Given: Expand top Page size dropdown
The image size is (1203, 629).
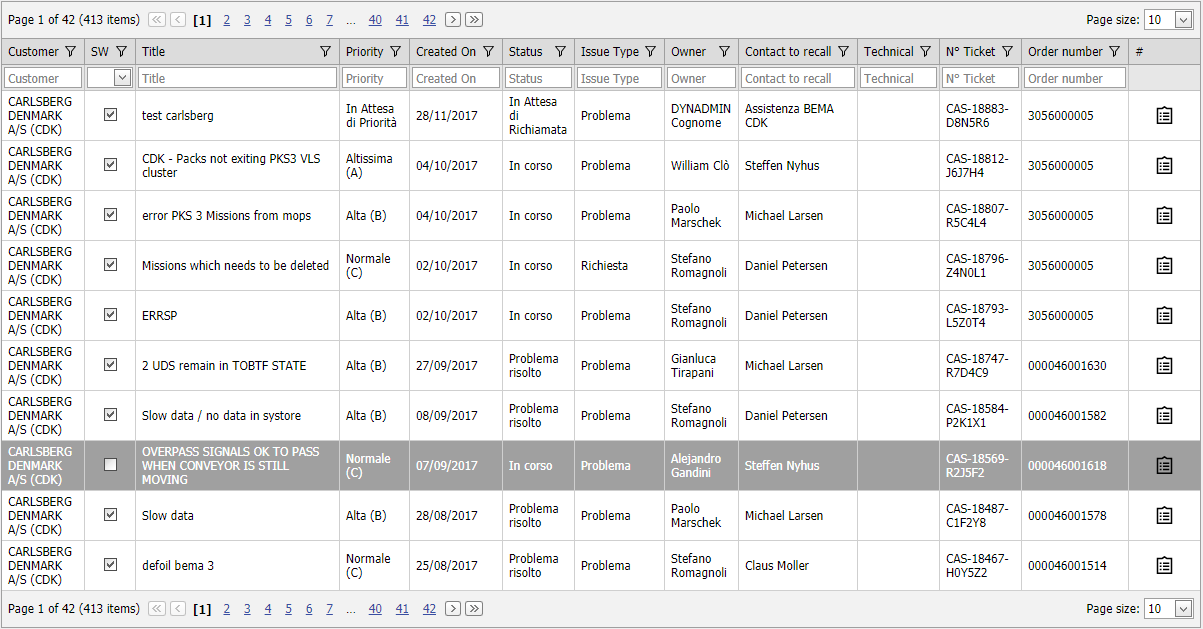Looking at the screenshot, I should pos(1183,20).
